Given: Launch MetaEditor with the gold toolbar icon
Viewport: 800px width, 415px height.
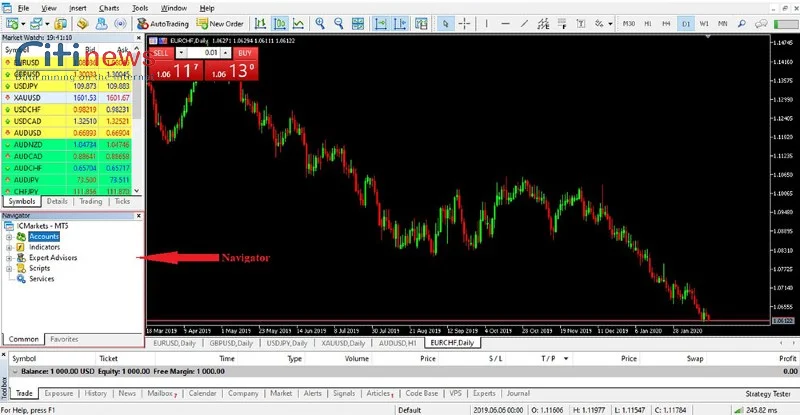Looking at the screenshot, I should click(x=83, y=23).
